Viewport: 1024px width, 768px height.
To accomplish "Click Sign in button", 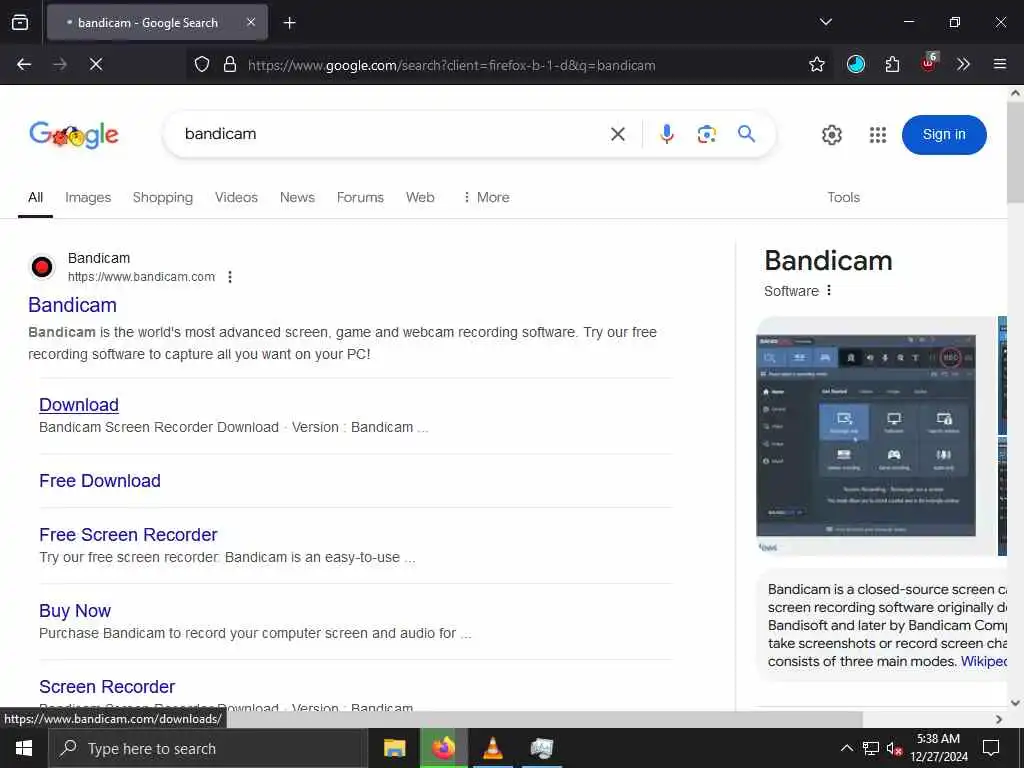I will click(x=944, y=135).
